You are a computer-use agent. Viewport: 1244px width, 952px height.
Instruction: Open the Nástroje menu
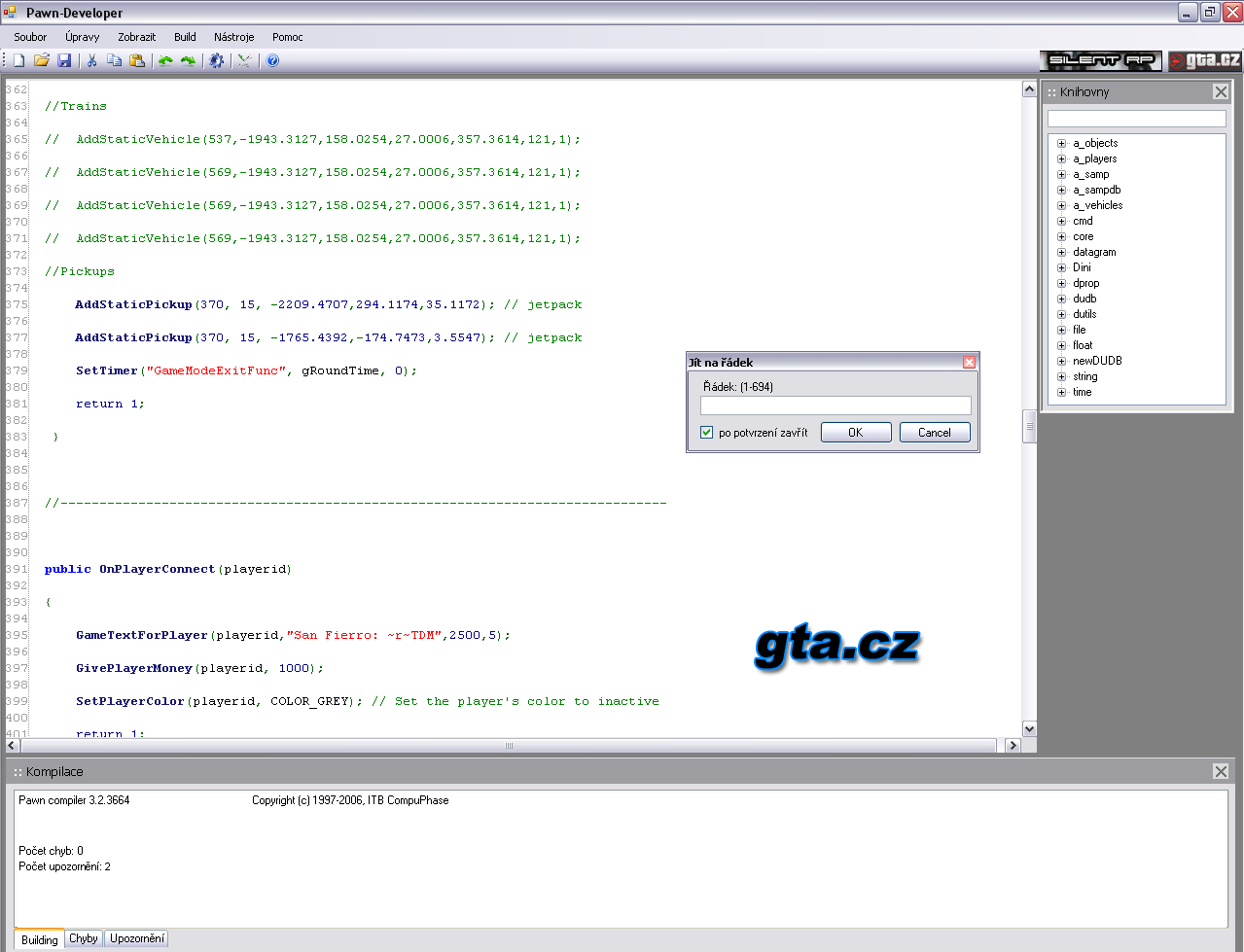tap(233, 37)
